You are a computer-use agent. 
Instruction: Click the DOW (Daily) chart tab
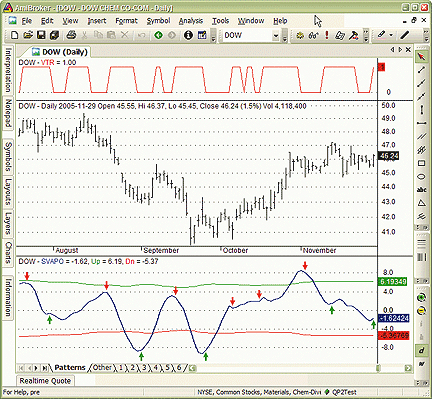(x=60, y=52)
